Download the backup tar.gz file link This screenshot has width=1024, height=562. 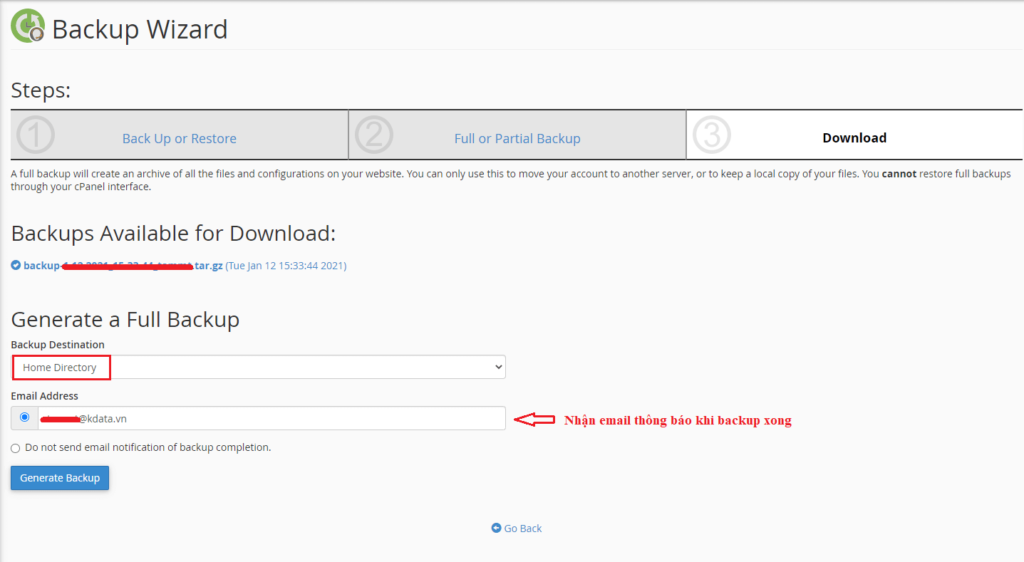pyautogui.click(x=123, y=266)
